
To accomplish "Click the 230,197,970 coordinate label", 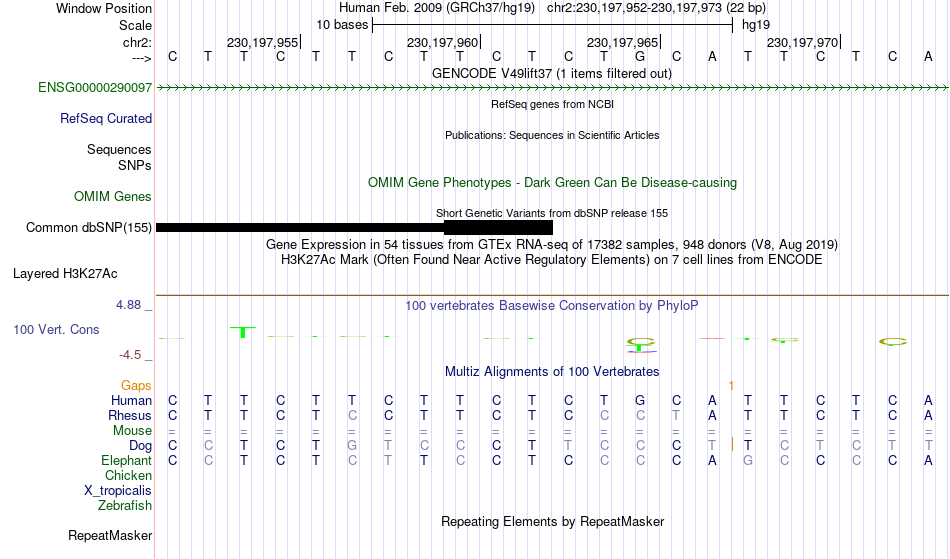I will pyautogui.click(x=802, y=43).
